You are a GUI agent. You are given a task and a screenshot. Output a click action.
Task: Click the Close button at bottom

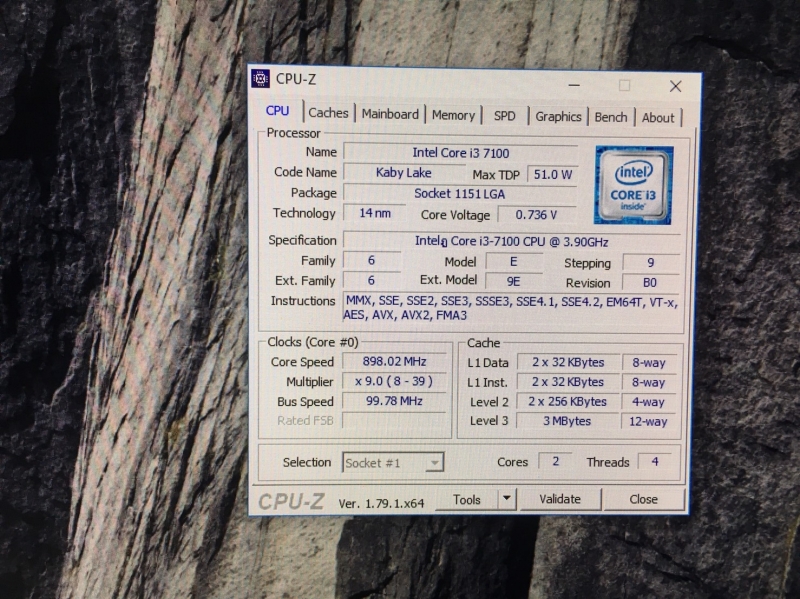click(x=643, y=499)
